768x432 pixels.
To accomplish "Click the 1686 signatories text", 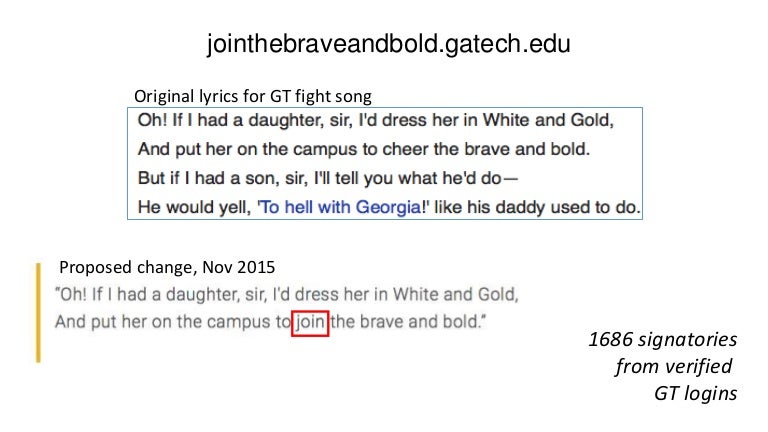I will click(663, 339).
